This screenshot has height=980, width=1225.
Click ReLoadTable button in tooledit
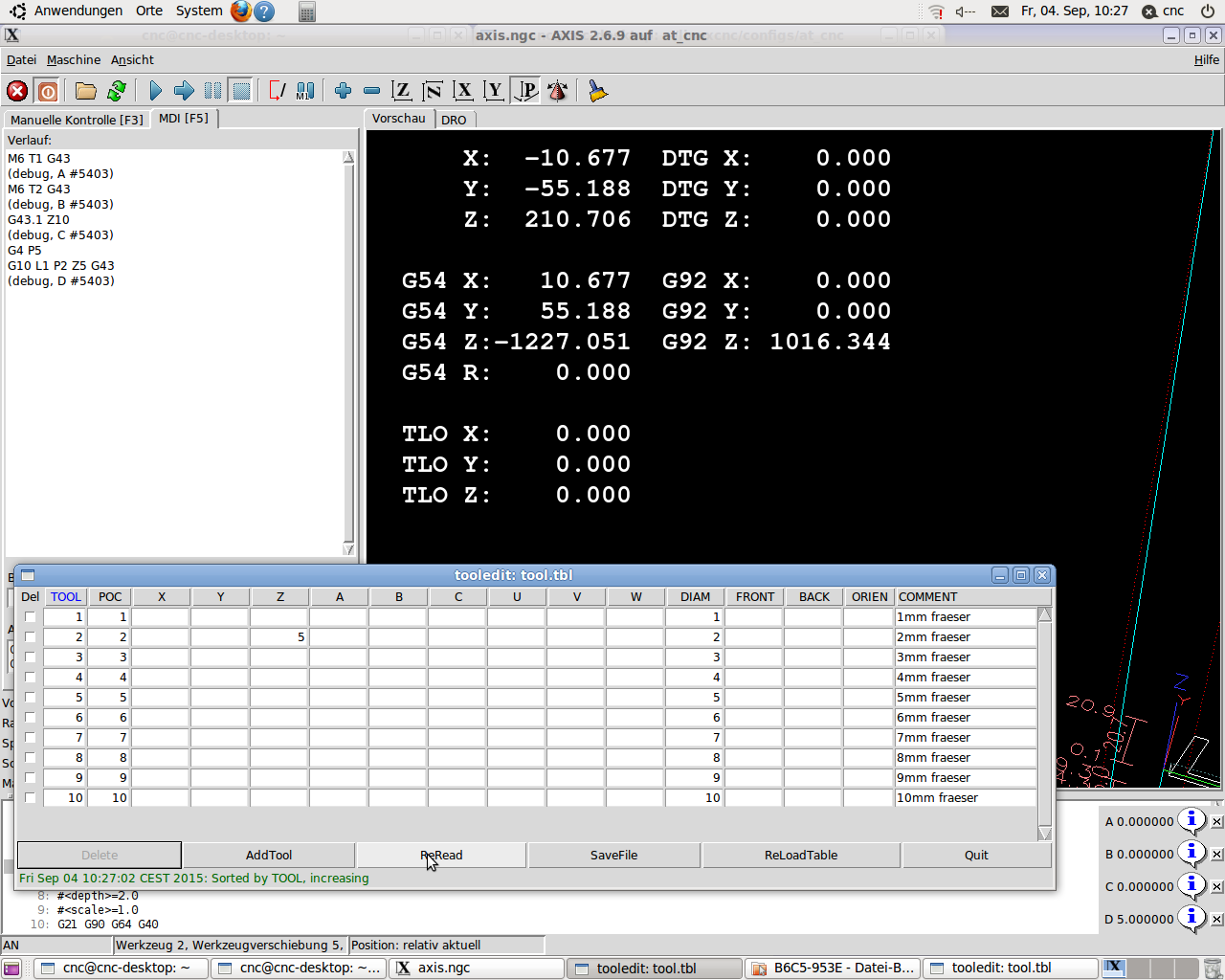point(801,856)
